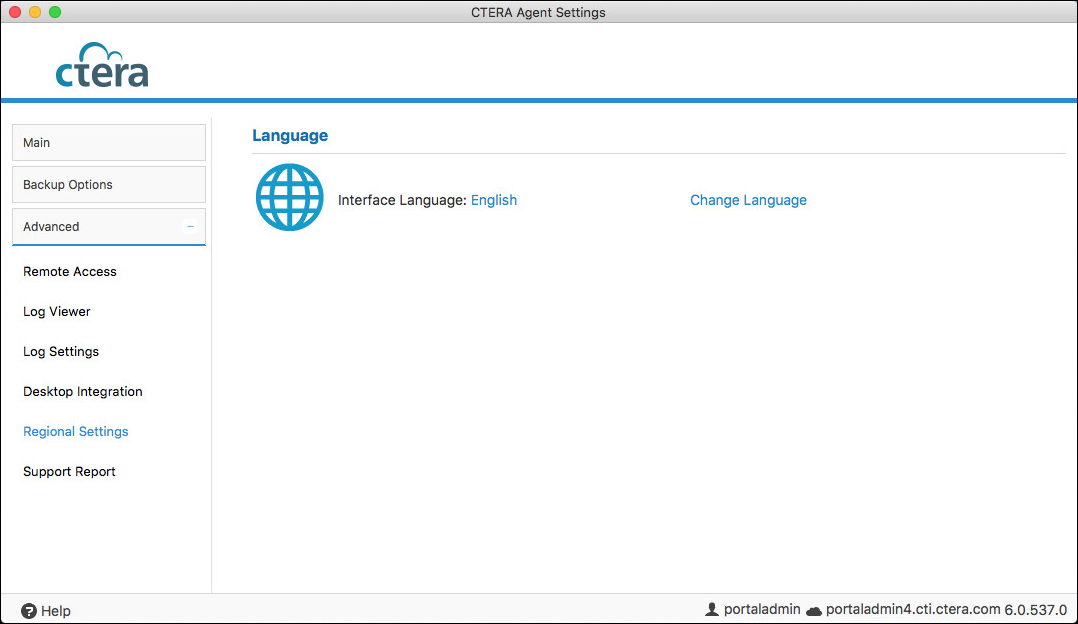
Task: Minimize window with the yellow button
Action: (x=35, y=12)
